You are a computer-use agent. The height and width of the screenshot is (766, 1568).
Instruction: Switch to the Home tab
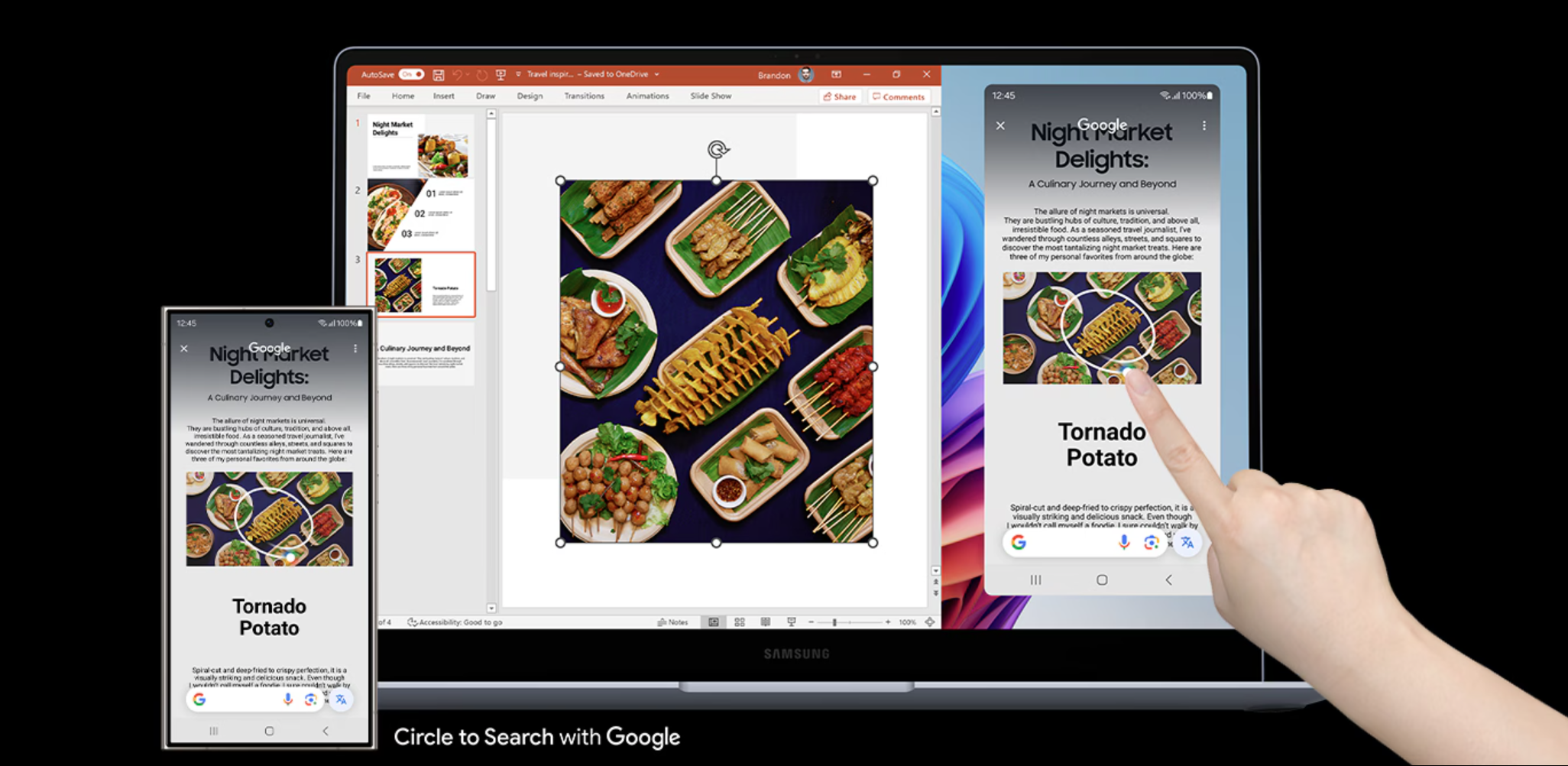(x=403, y=96)
